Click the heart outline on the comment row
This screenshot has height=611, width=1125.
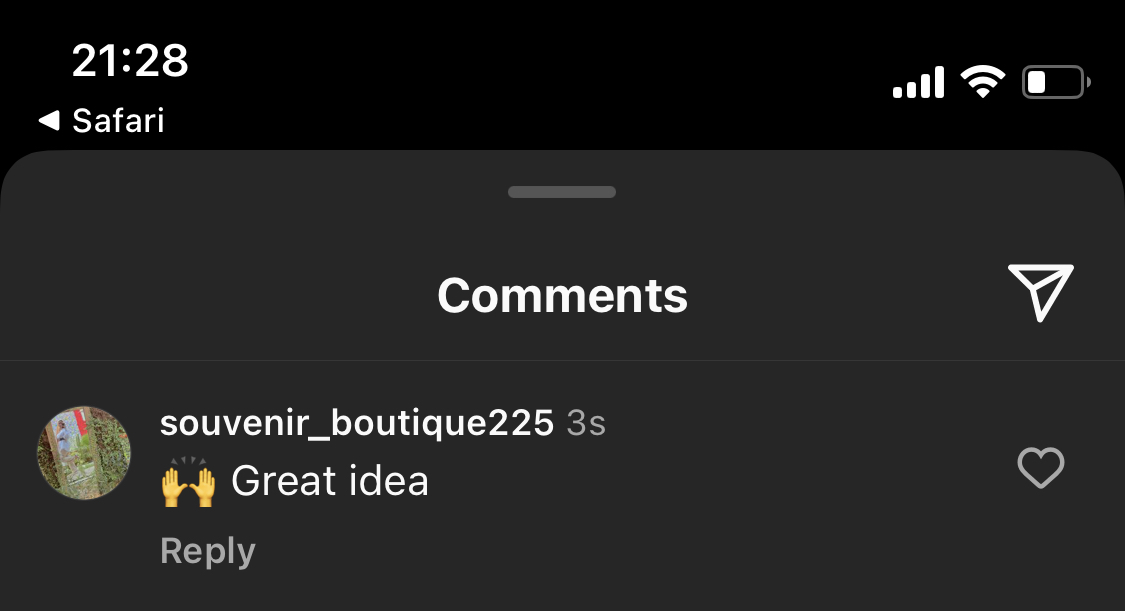tap(1040, 468)
